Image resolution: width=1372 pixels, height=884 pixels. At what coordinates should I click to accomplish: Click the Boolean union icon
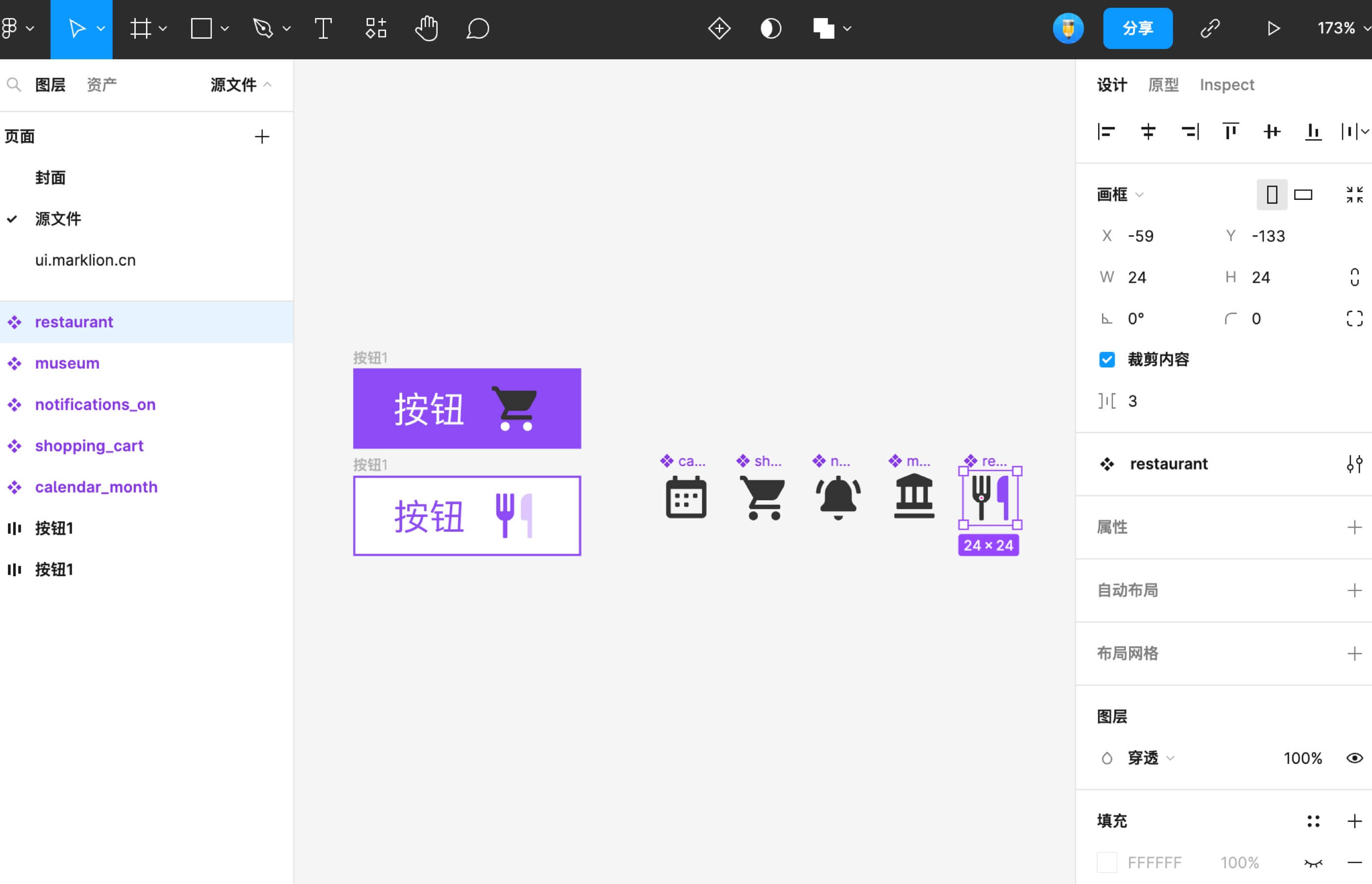[x=823, y=28]
